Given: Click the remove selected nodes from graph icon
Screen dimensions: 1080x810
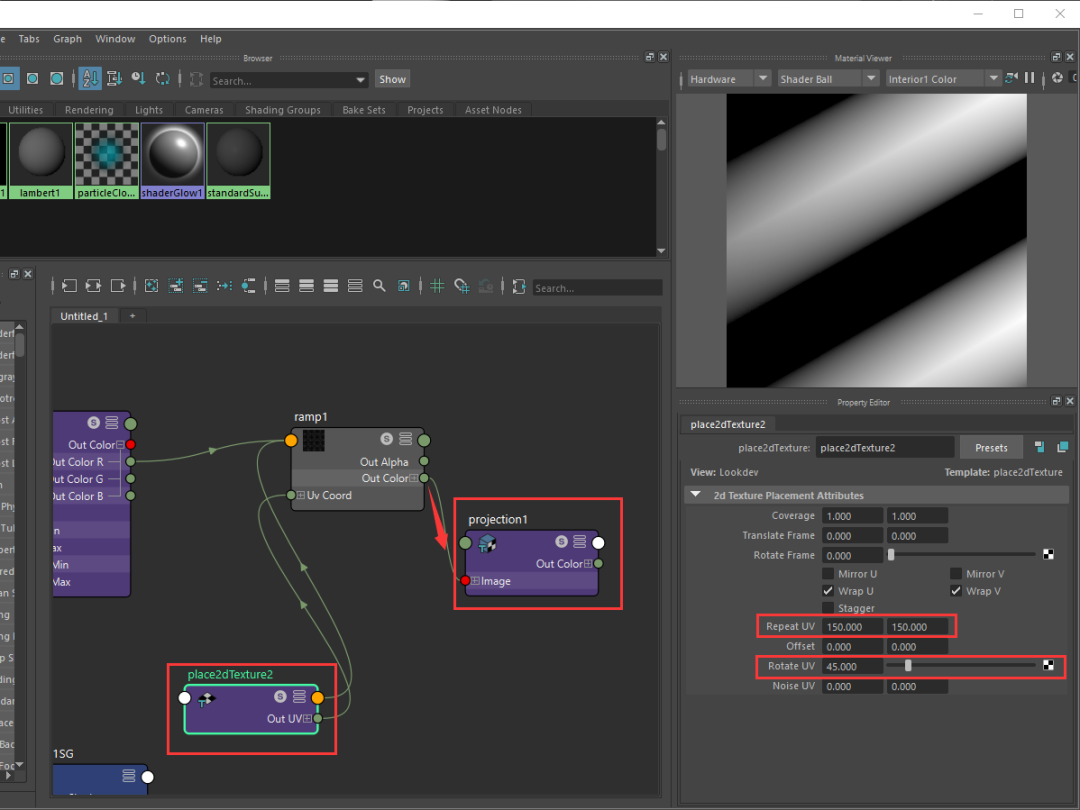Looking at the screenshot, I should click(x=200, y=285).
